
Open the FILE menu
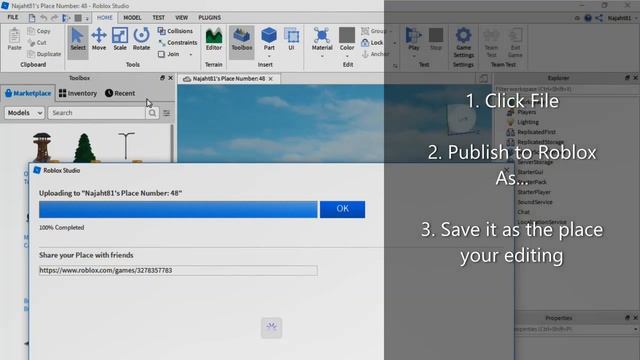13,17
